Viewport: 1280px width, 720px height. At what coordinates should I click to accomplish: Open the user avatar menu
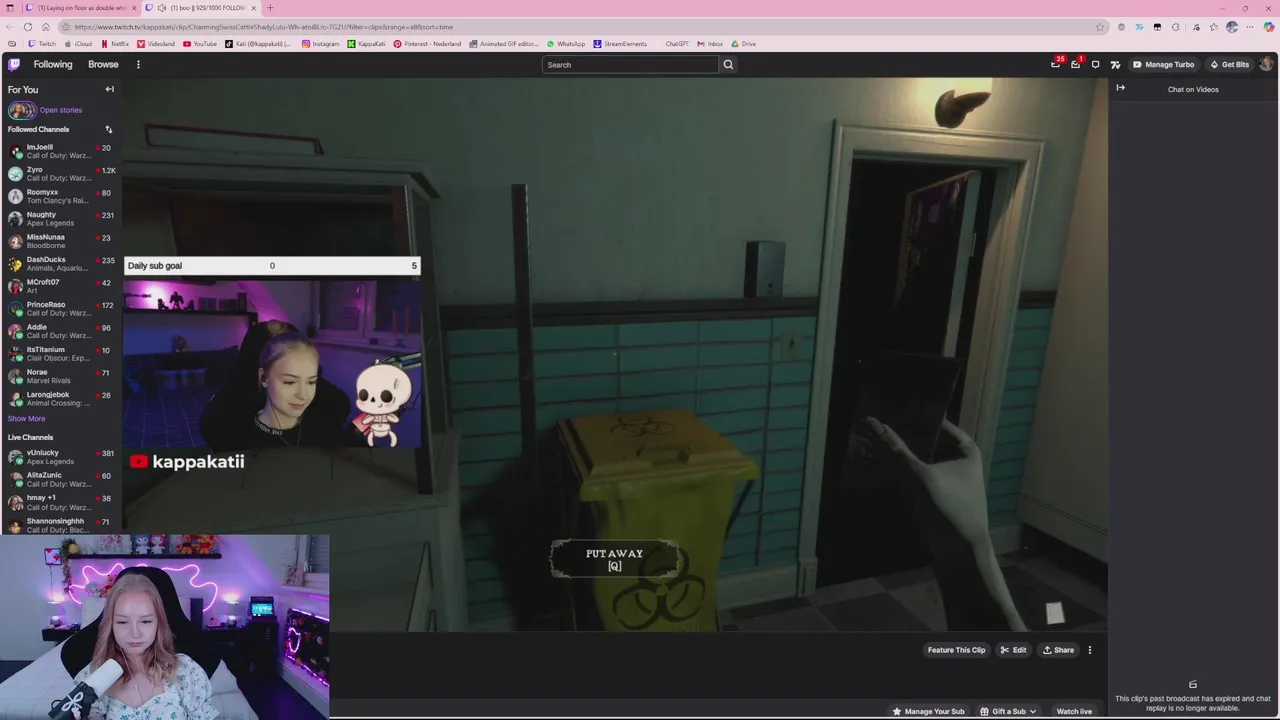point(1266,64)
